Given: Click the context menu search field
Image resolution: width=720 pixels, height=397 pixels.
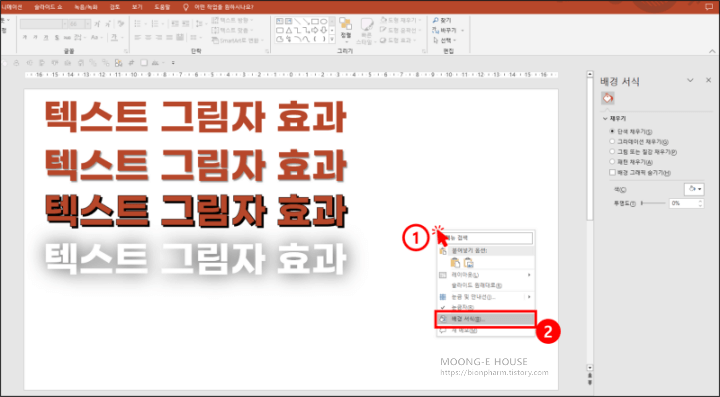Looking at the screenshot, I should [487, 238].
